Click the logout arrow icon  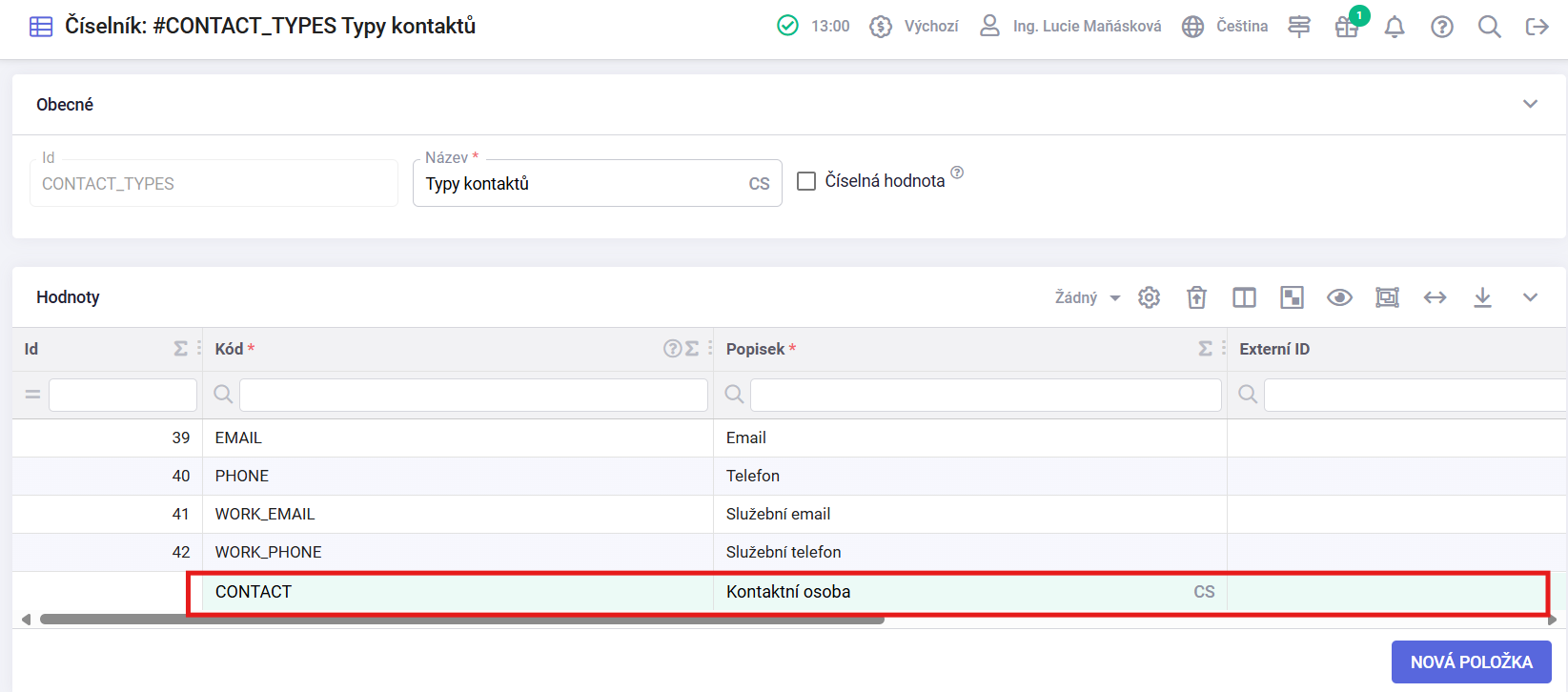[1537, 27]
